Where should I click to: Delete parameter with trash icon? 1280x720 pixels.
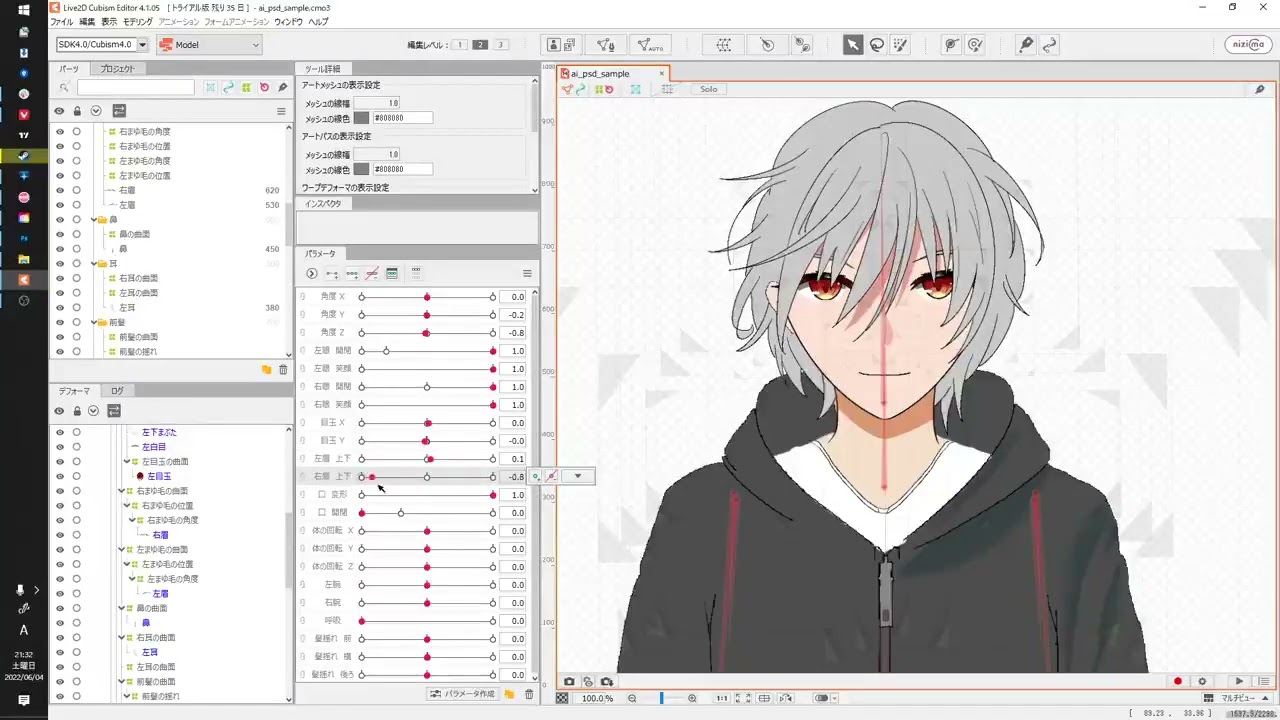click(x=529, y=694)
